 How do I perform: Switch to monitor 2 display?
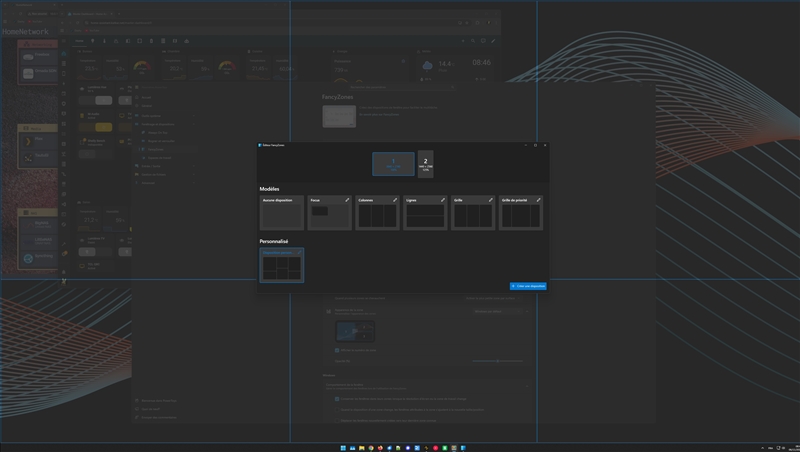point(425,164)
